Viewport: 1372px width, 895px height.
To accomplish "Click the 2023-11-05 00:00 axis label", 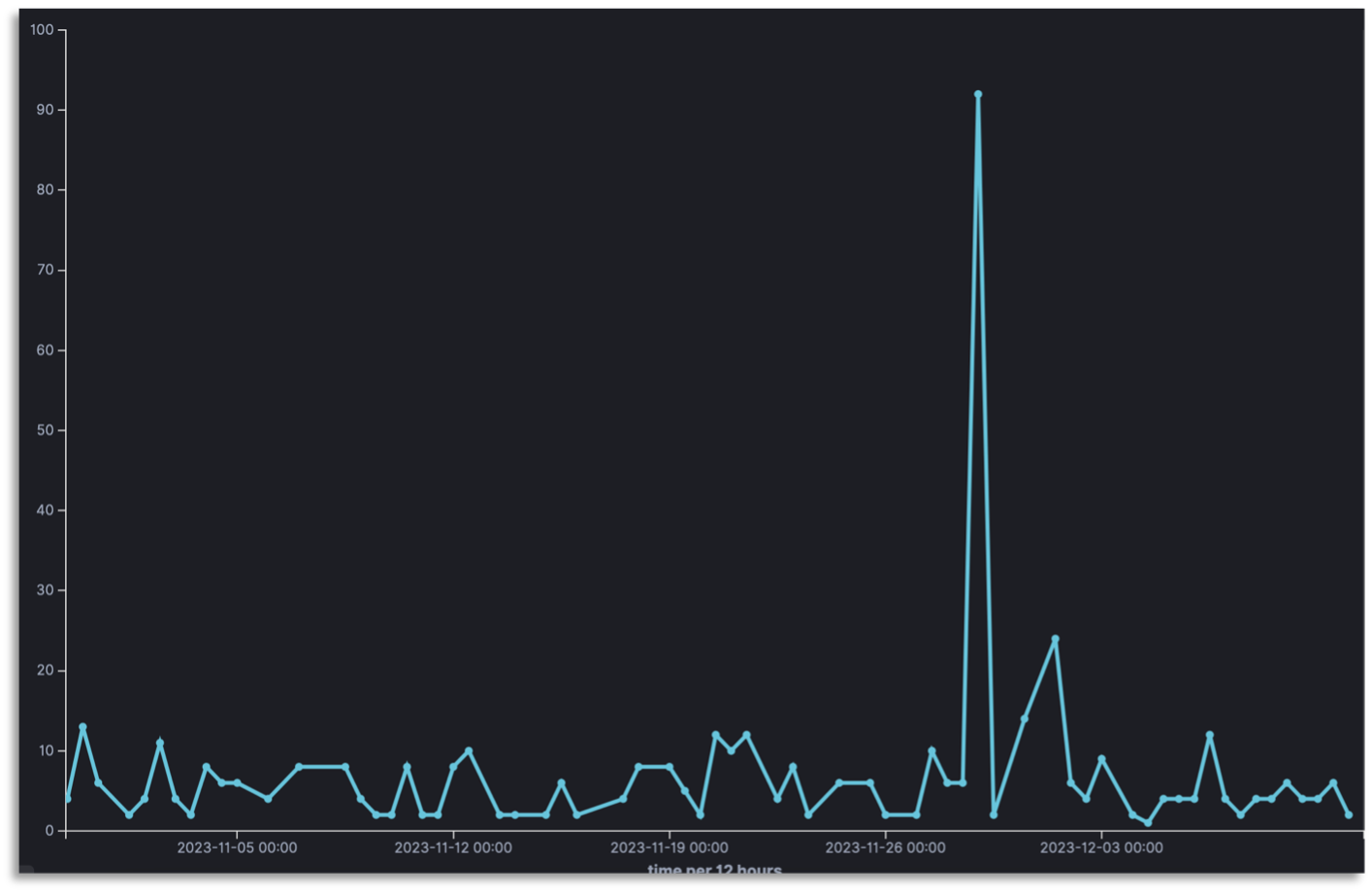I will [238, 847].
